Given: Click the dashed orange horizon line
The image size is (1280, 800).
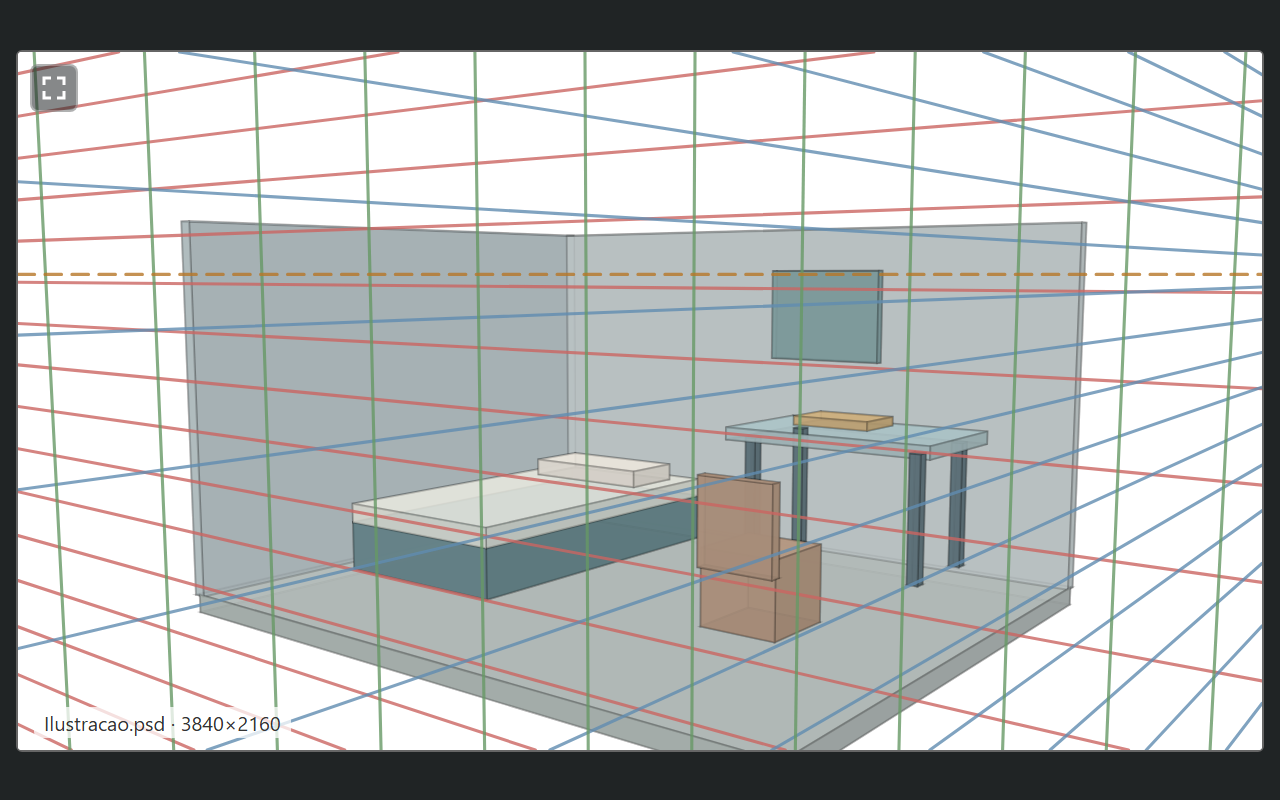Looking at the screenshot, I should coord(640,274).
